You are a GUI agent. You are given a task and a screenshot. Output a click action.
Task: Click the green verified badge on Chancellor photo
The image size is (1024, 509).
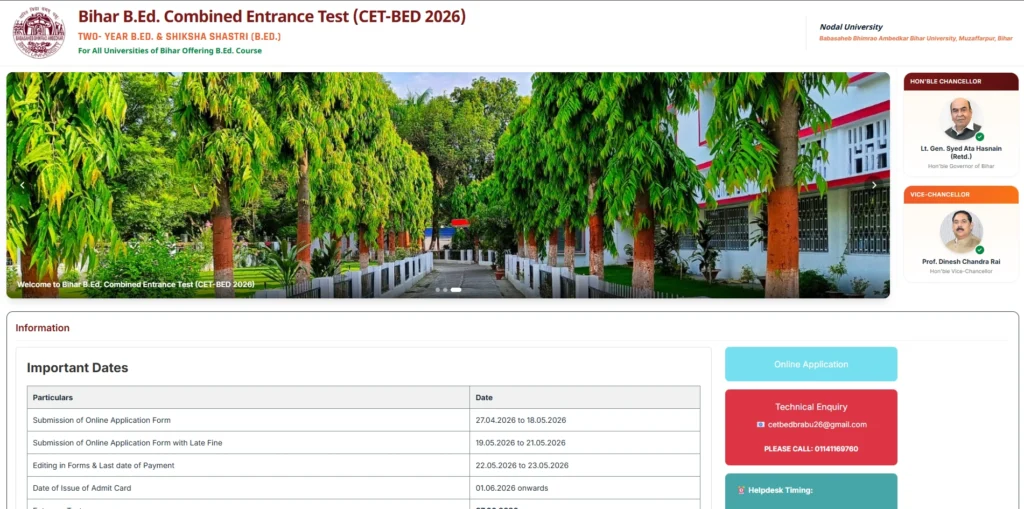point(979,137)
